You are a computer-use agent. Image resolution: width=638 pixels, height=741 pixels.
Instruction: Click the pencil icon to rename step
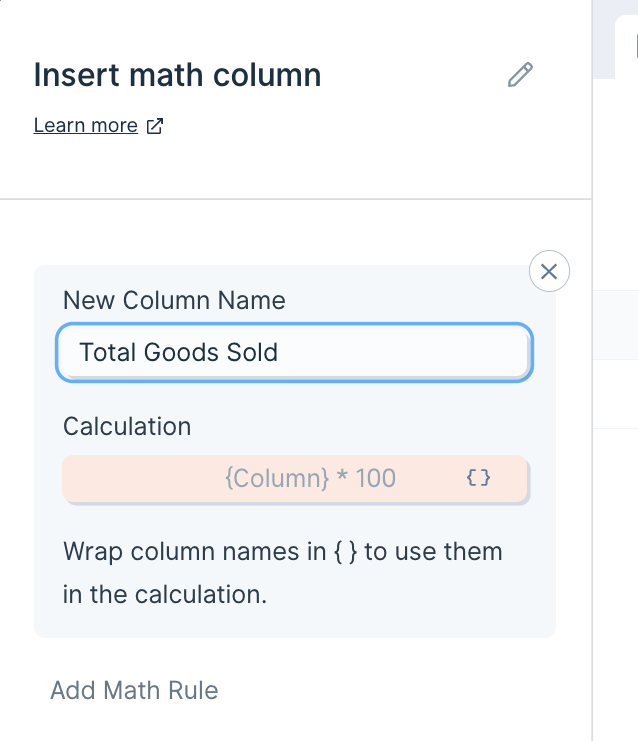[520, 75]
